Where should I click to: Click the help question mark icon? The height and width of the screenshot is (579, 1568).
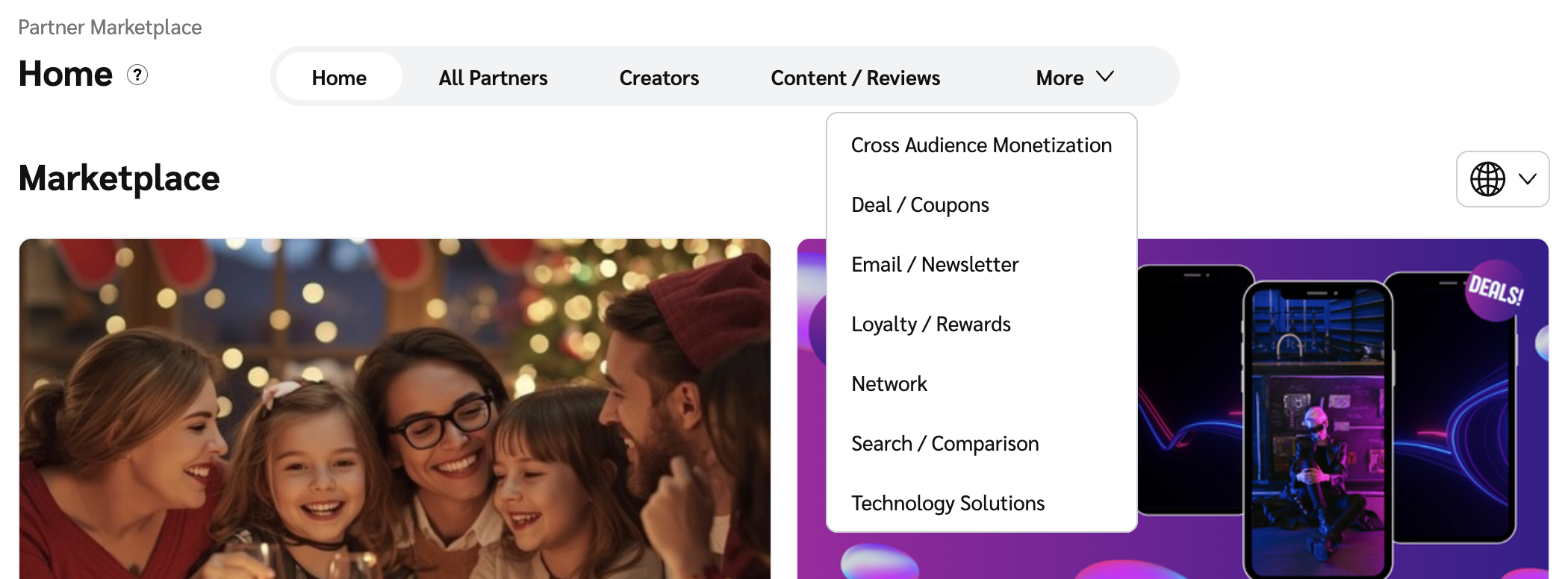(137, 75)
